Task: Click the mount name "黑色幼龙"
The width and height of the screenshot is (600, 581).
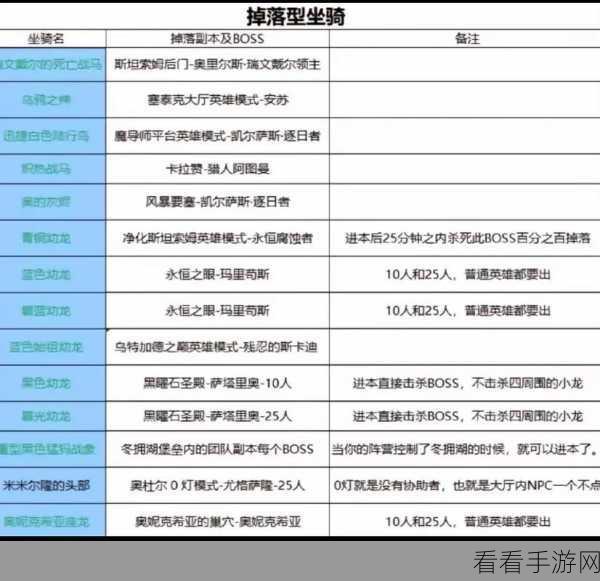Action: tap(46, 383)
